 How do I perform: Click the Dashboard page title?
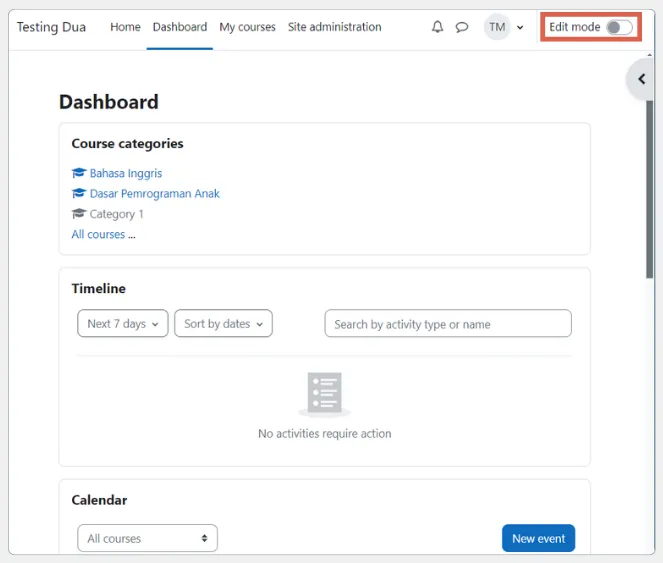tap(109, 102)
